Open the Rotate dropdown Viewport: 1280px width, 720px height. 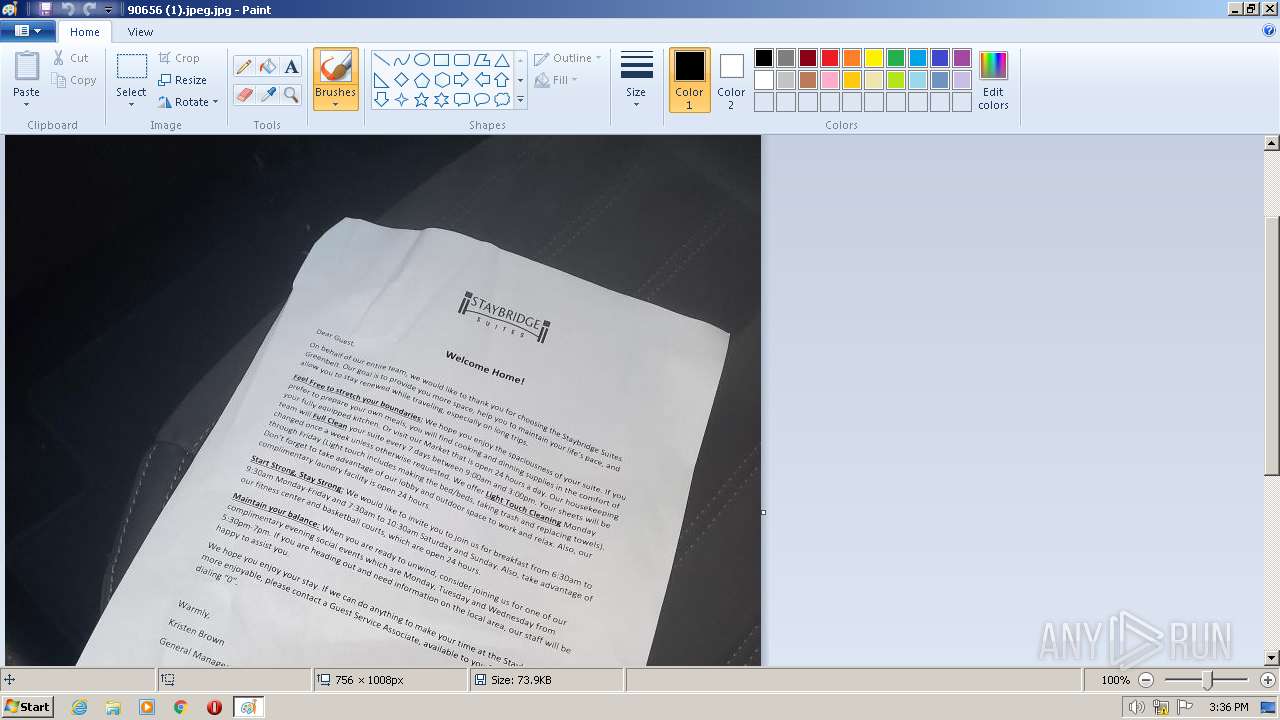pyautogui.click(x=188, y=102)
